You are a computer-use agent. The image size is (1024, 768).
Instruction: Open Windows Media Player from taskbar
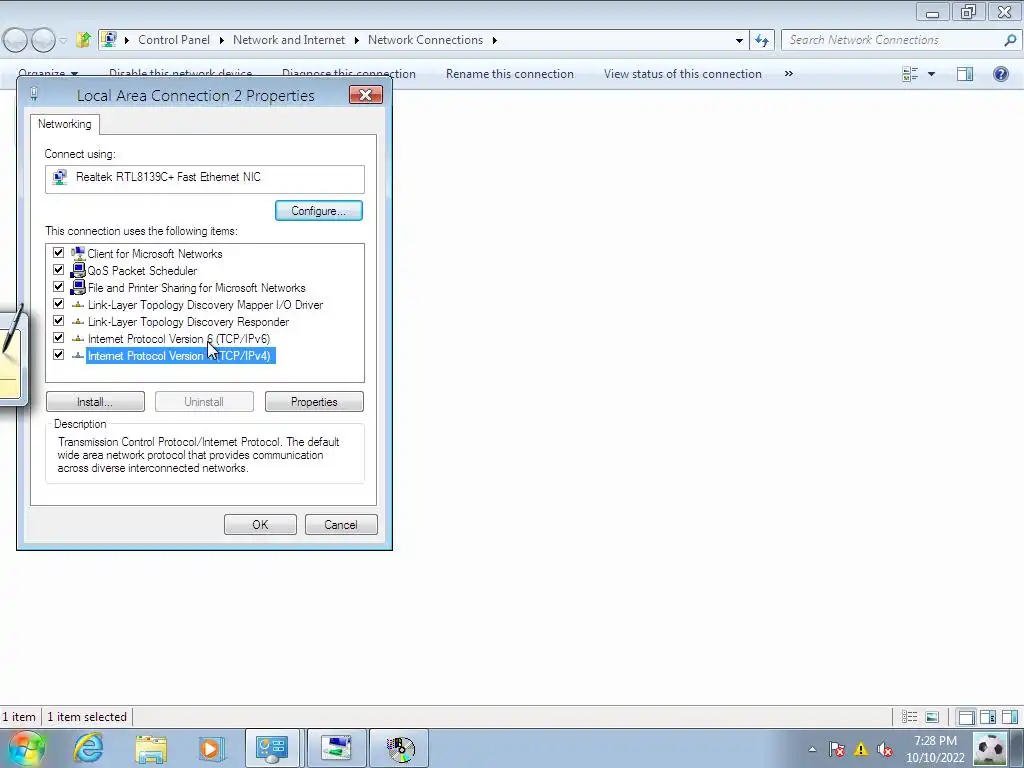click(211, 749)
